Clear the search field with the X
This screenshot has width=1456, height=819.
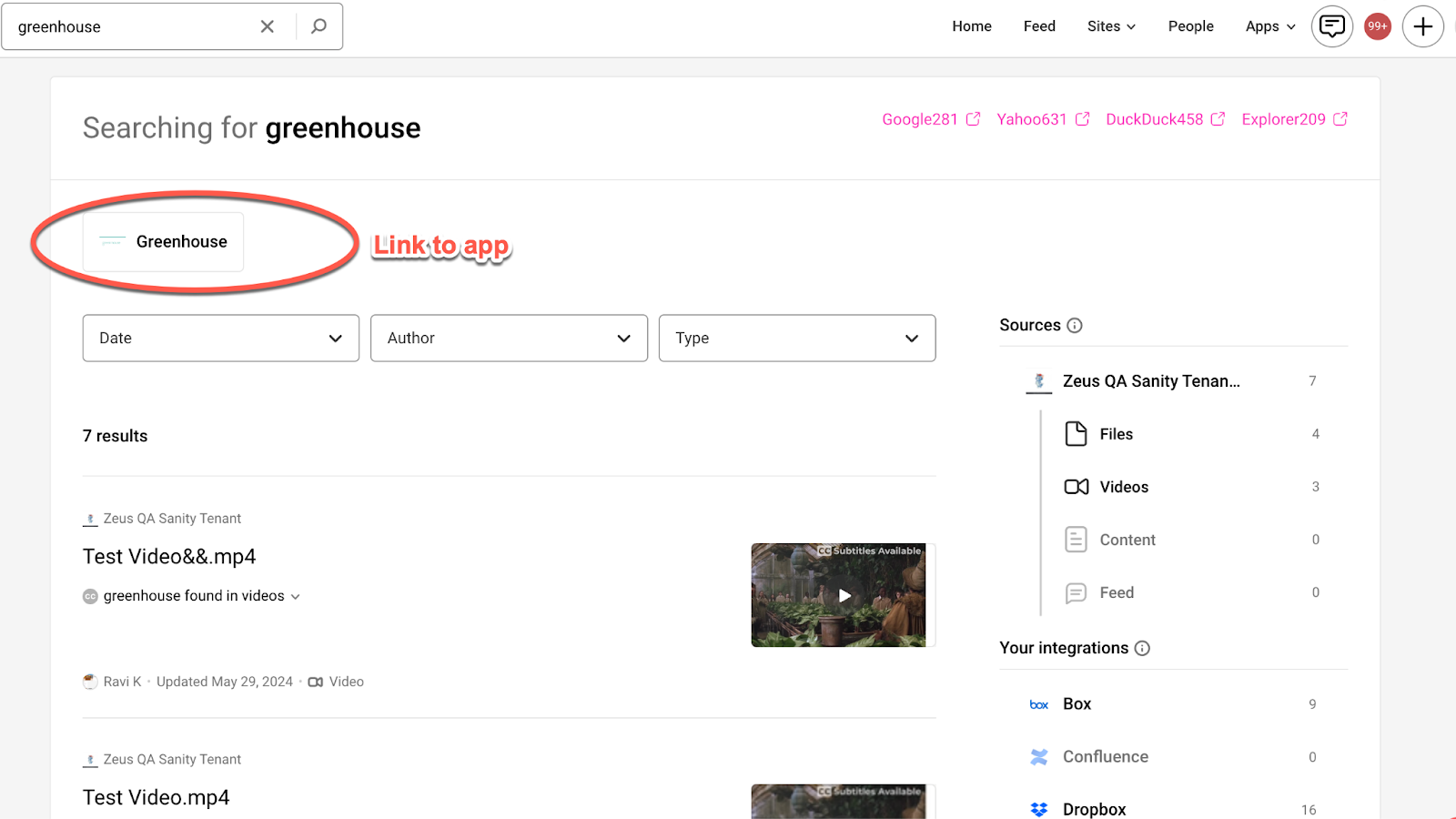click(x=267, y=26)
